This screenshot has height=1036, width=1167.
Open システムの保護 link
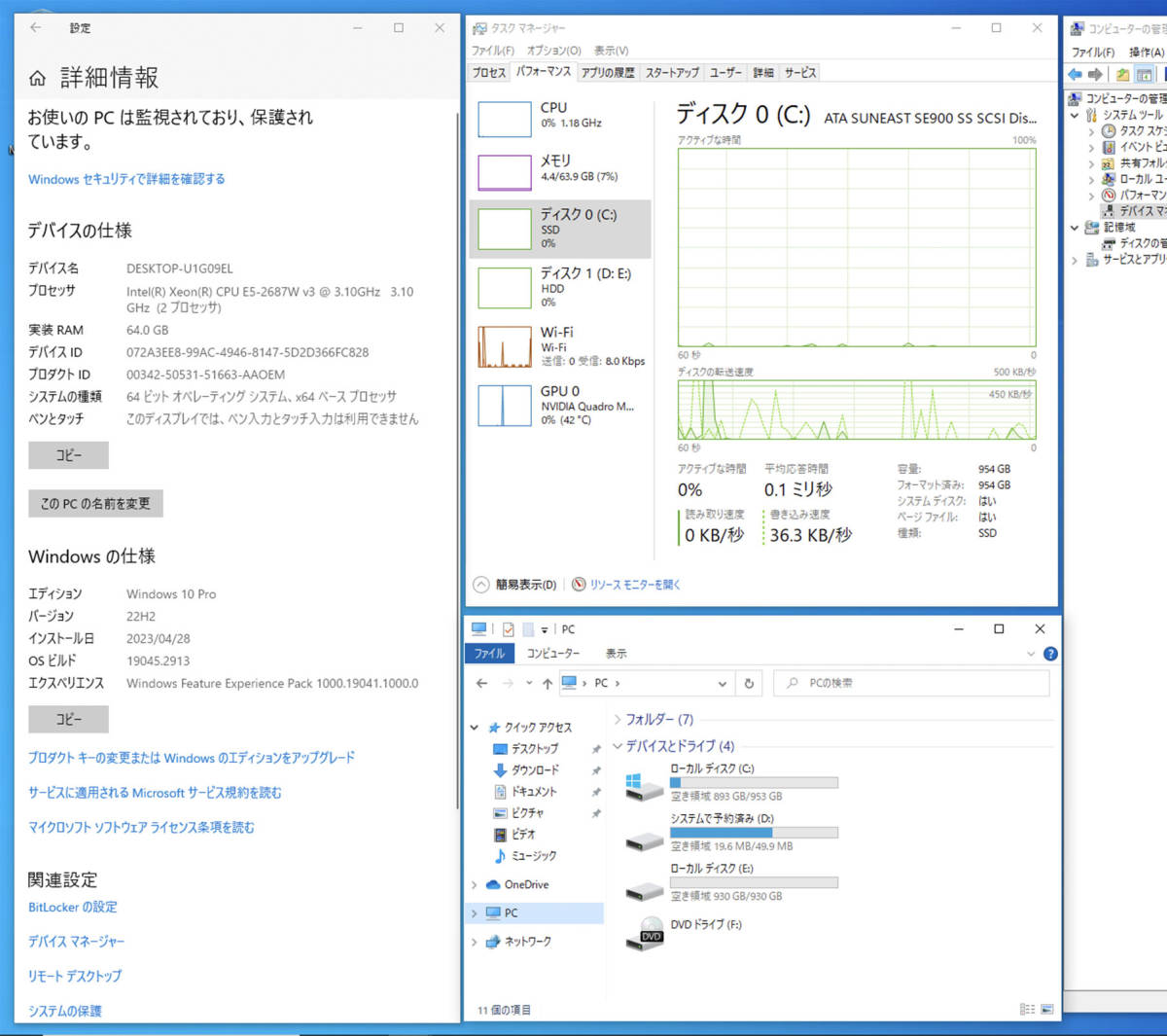[x=65, y=1011]
